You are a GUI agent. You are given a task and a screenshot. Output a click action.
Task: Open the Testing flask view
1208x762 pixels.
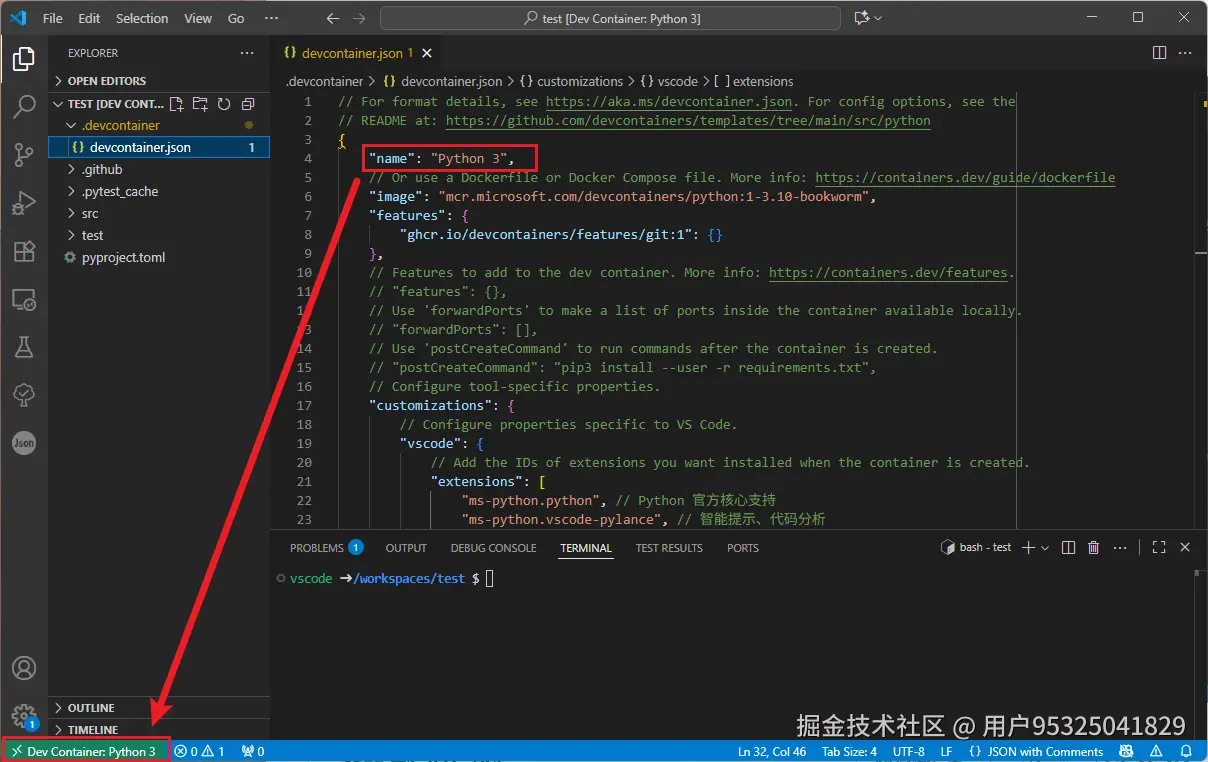pos(24,347)
